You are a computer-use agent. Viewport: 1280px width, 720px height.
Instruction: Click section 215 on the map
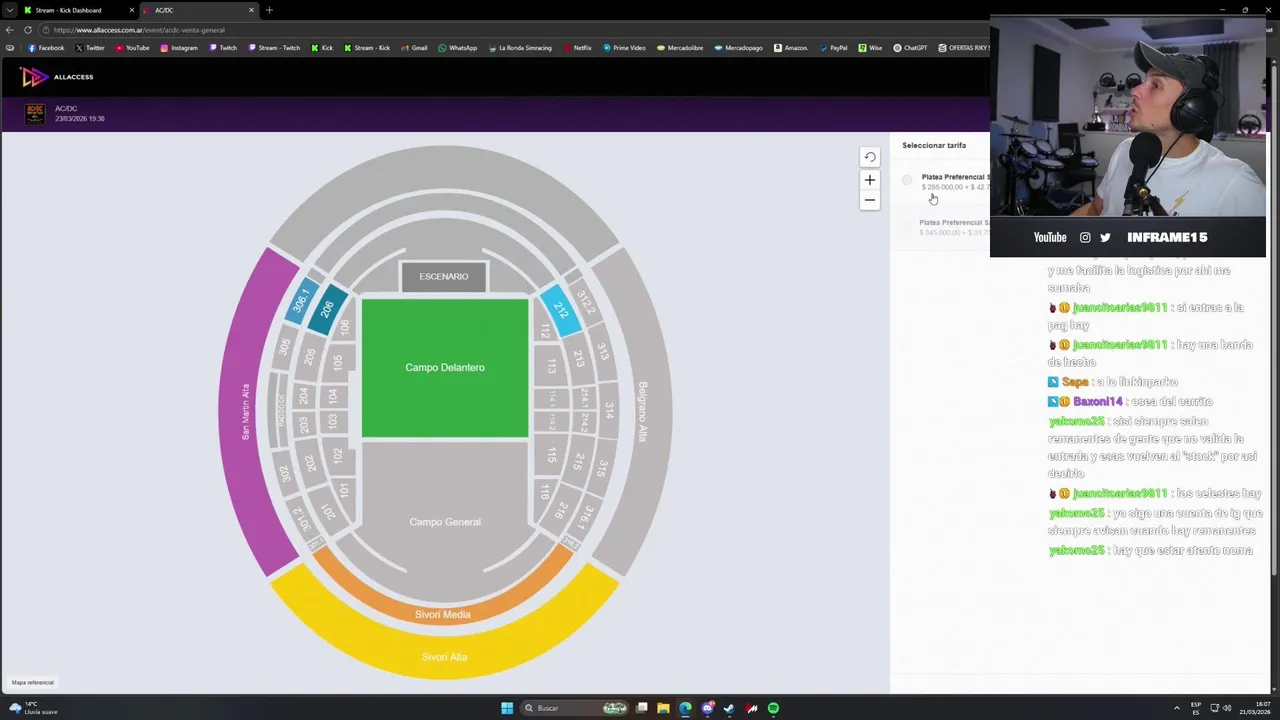(x=579, y=462)
